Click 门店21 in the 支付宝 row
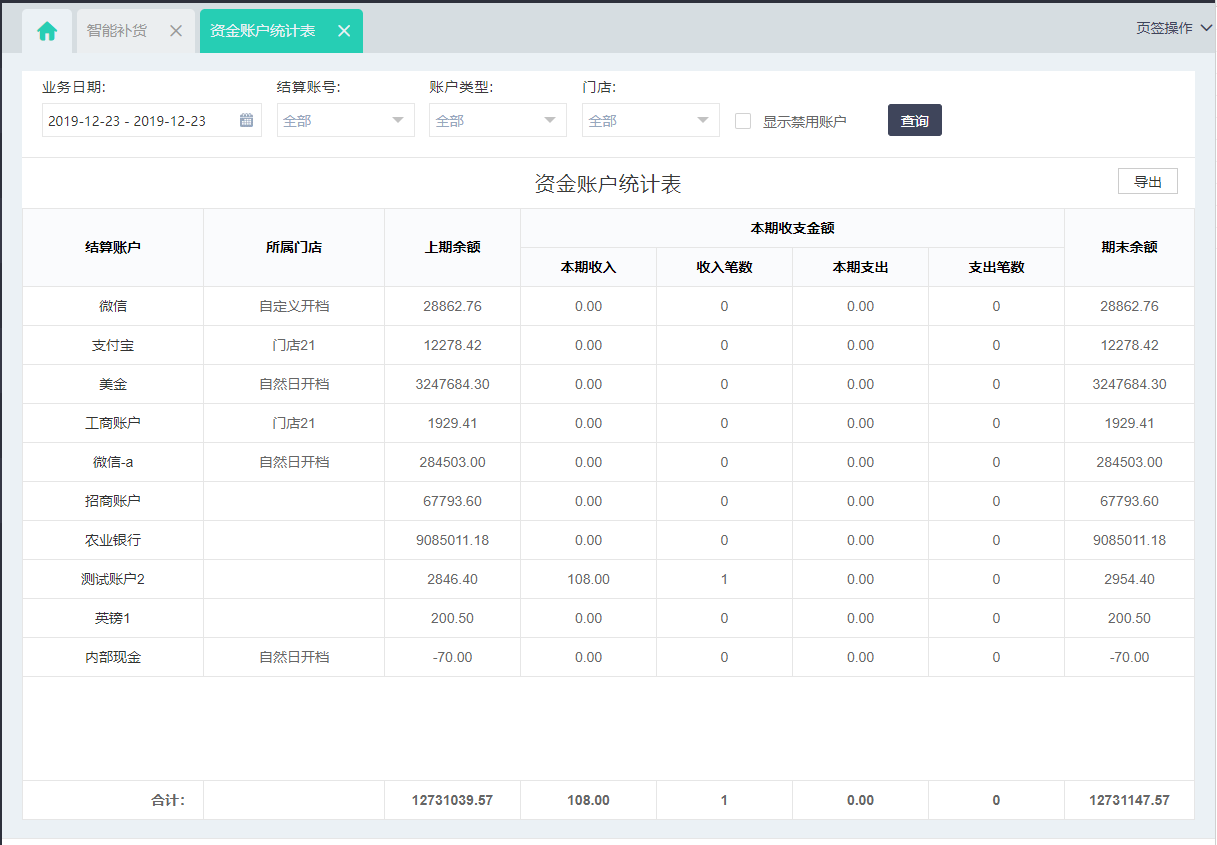1217x845 pixels. 294,345
